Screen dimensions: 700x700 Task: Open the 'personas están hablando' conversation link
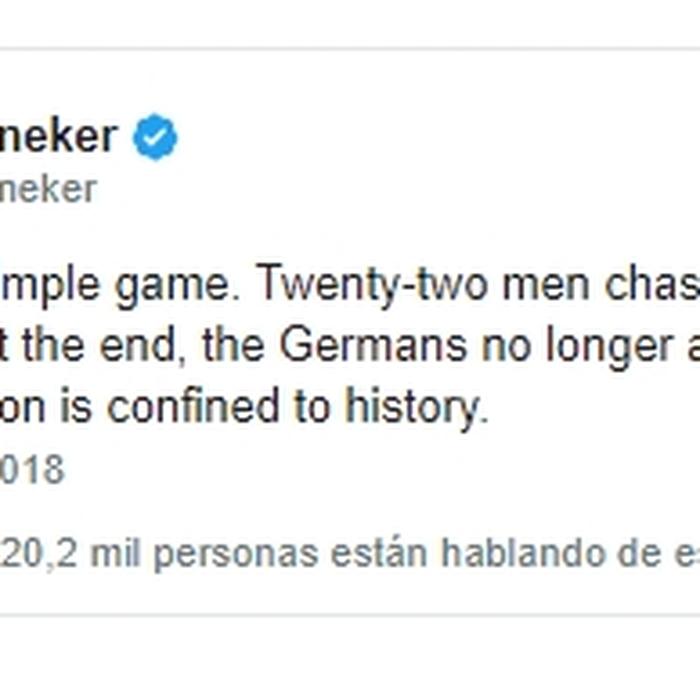coord(350,553)
